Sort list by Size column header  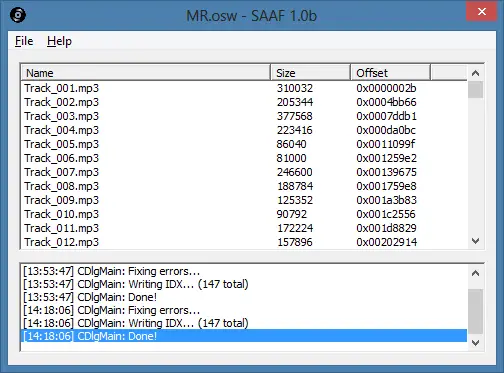point(310,73)
